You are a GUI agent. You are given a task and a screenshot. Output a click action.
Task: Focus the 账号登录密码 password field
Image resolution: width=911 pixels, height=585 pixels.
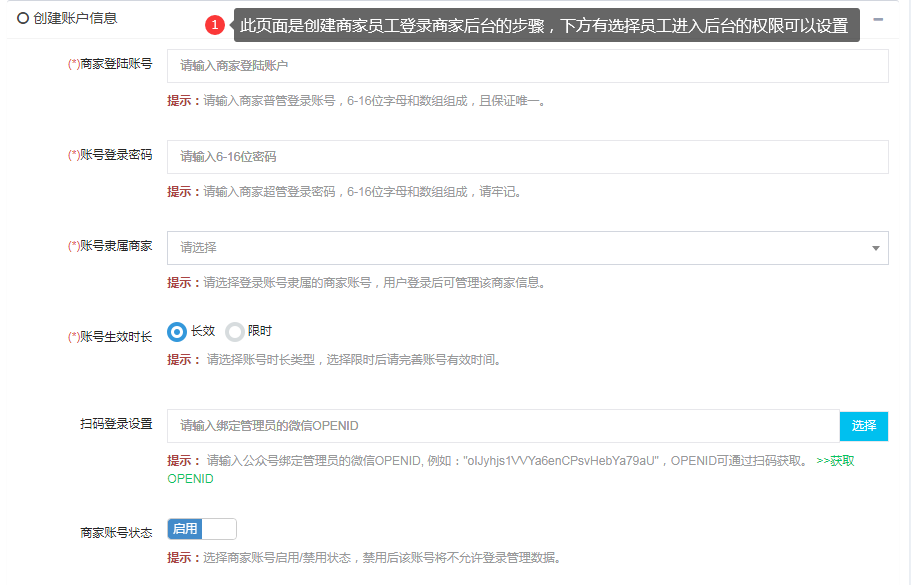[528, 157]
